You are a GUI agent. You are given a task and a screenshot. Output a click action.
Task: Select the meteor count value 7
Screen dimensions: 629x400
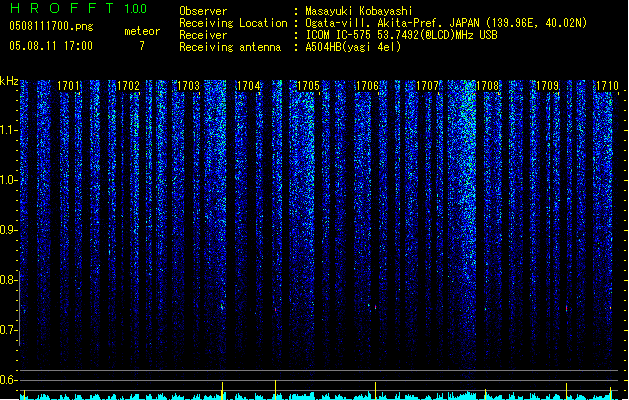click(x=142, y=46)
